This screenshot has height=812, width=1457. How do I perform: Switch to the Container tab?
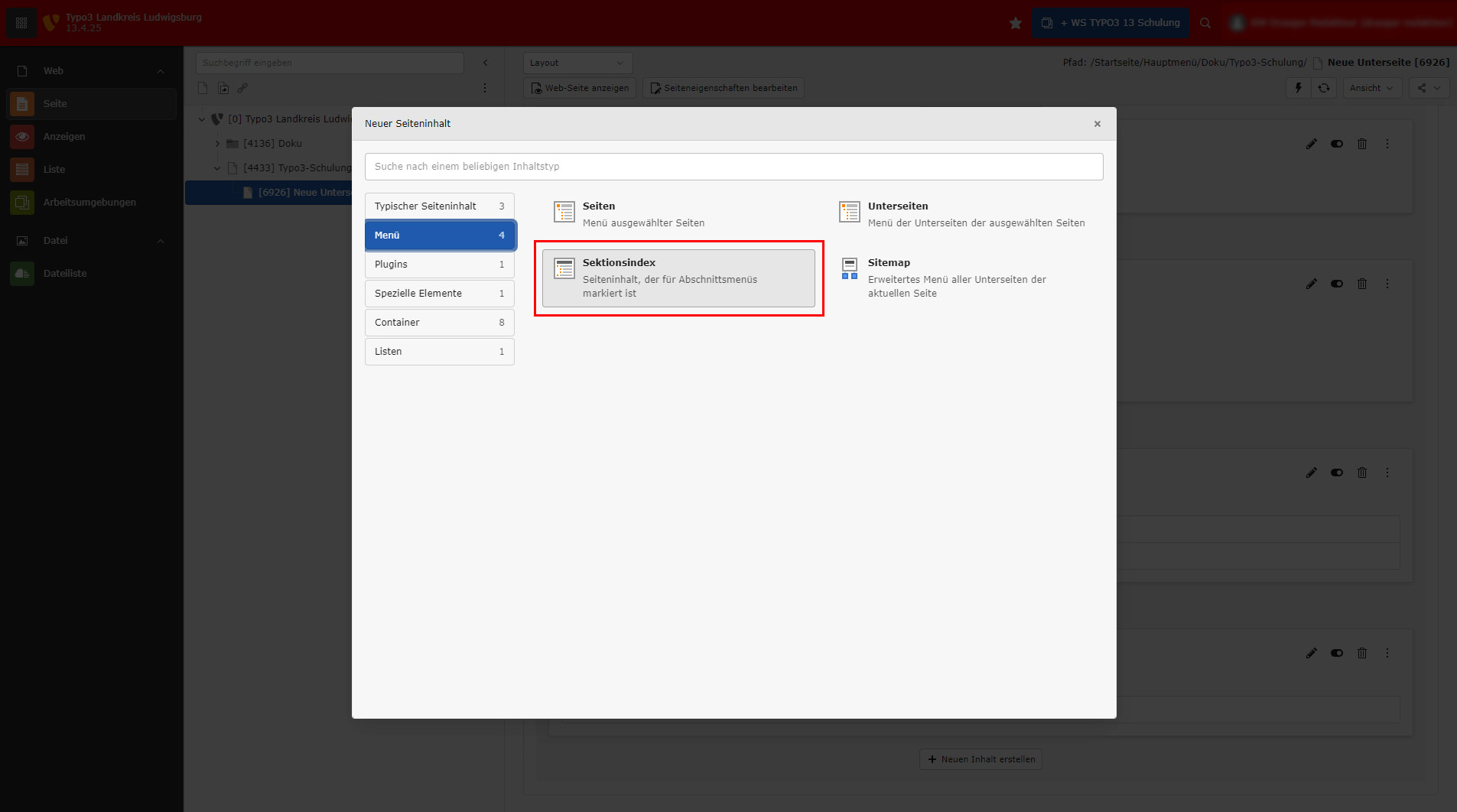point(439,323)
